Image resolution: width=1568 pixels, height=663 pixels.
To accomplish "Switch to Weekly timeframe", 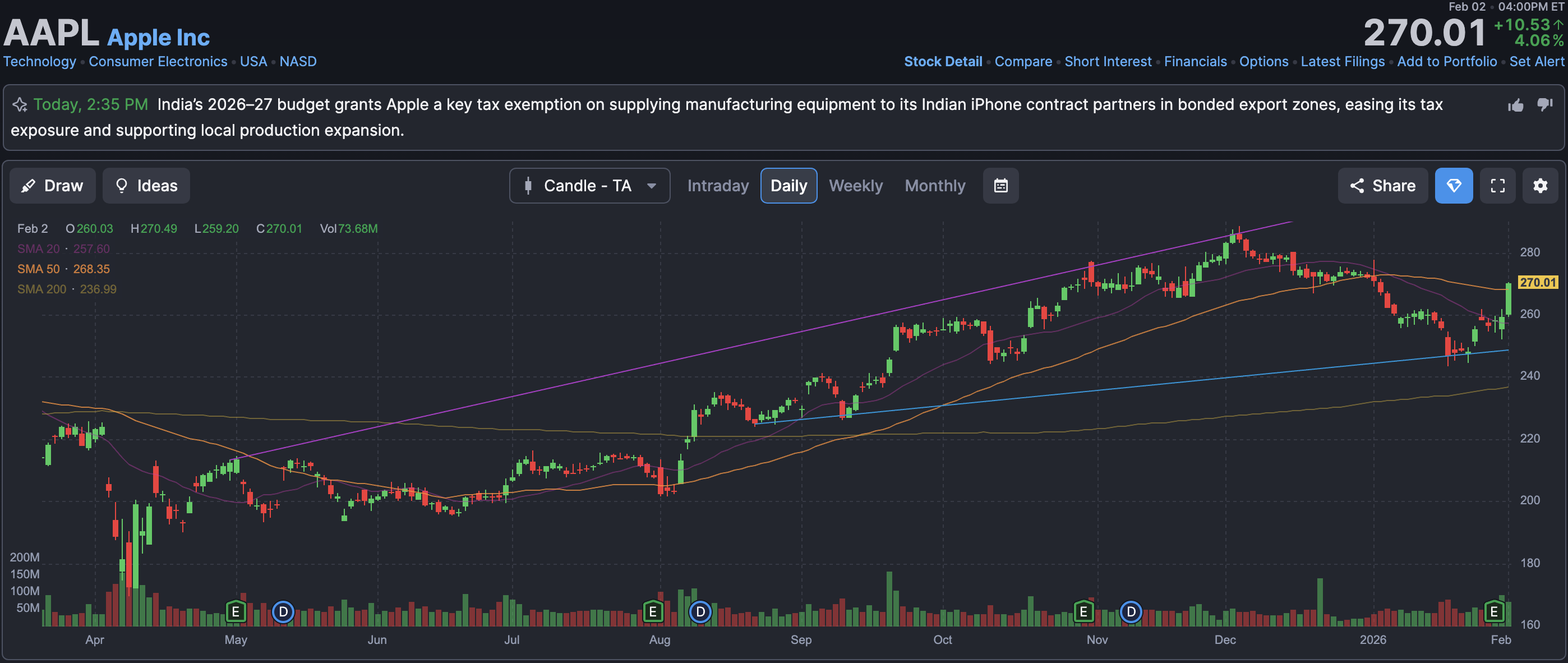I will (855, 186).
